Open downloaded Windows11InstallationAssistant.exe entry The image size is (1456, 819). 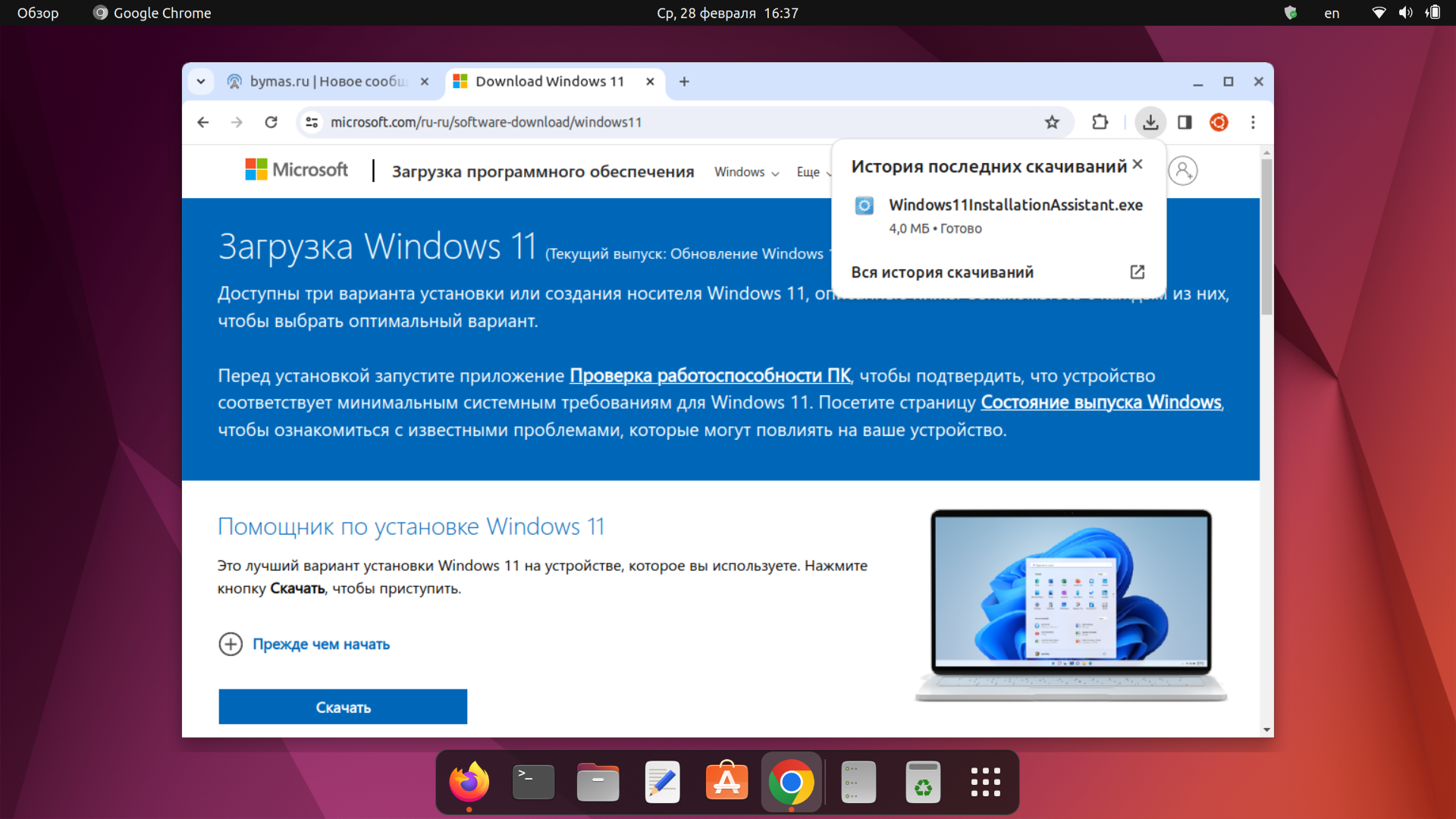pos(1015,205)
